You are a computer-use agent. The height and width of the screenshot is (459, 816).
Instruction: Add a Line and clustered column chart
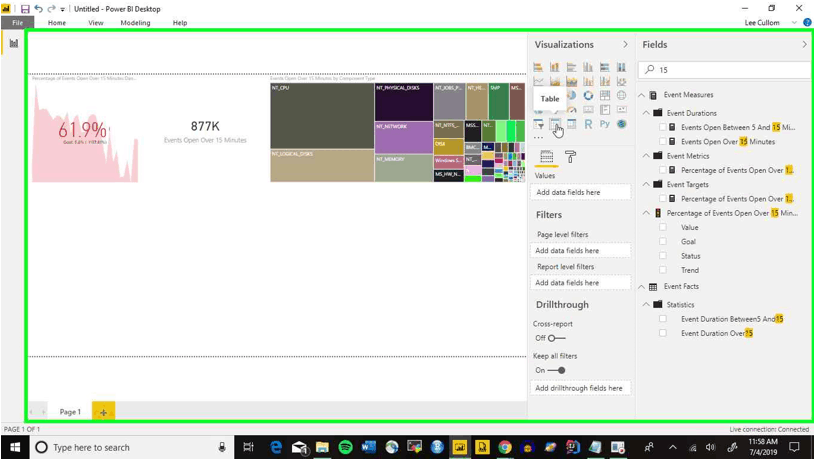pos(605,81)
